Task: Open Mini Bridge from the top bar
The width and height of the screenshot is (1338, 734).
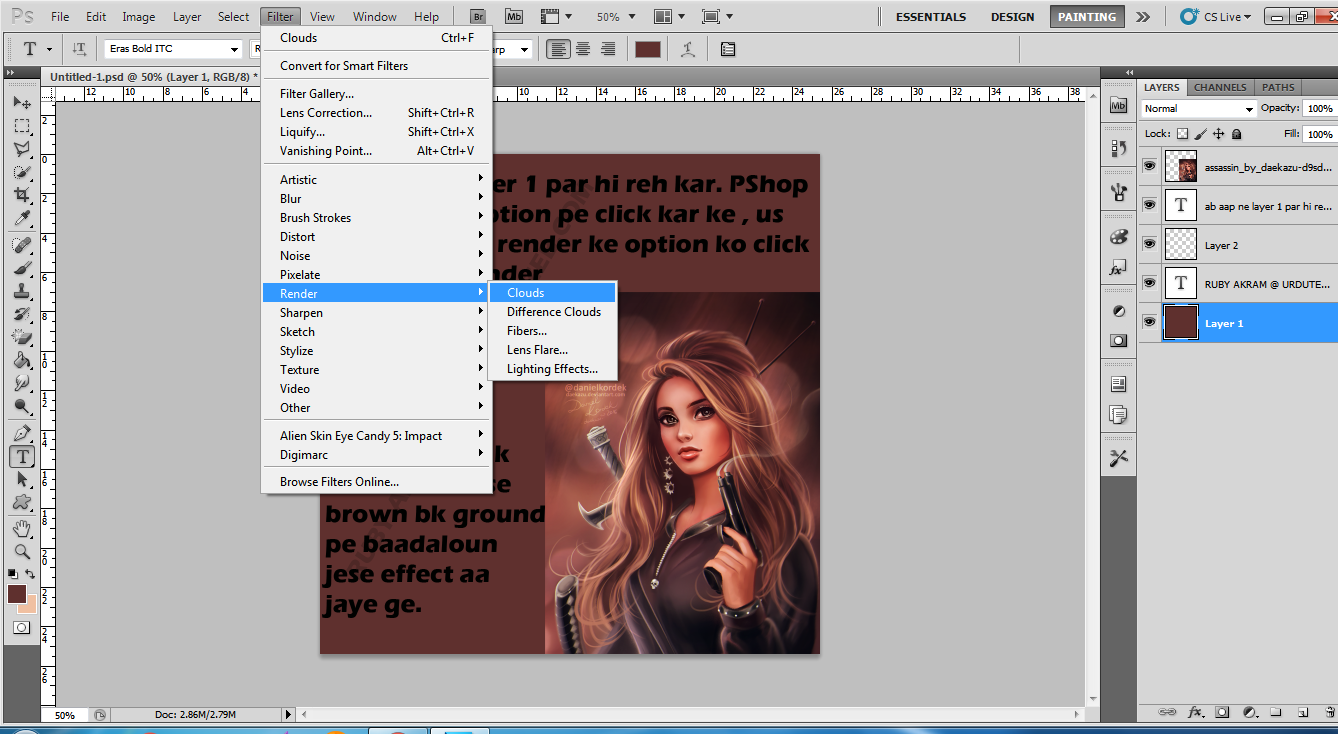Action: point(513,16)
